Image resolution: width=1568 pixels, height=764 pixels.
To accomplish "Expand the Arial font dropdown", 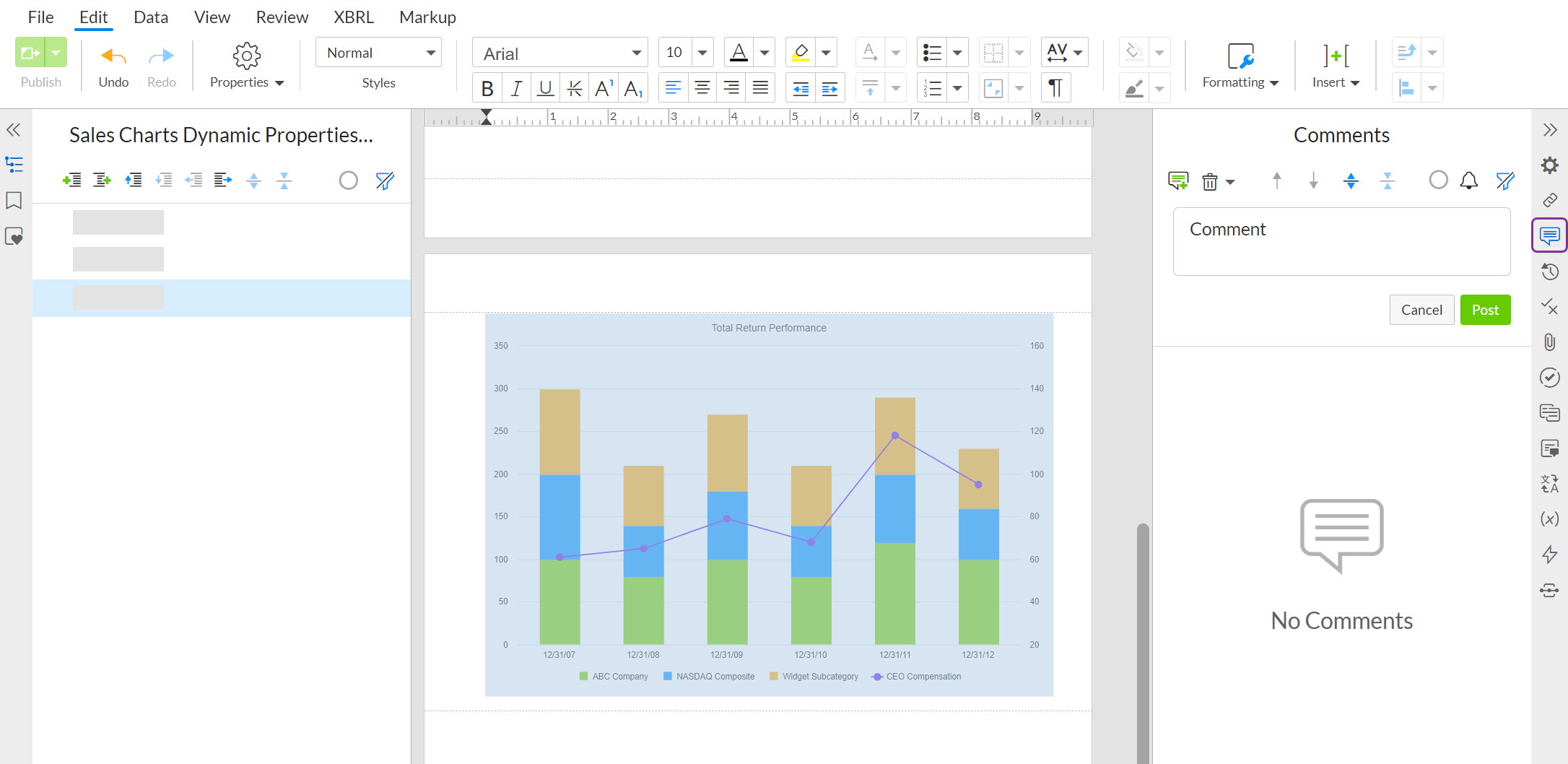I will 636,53.
